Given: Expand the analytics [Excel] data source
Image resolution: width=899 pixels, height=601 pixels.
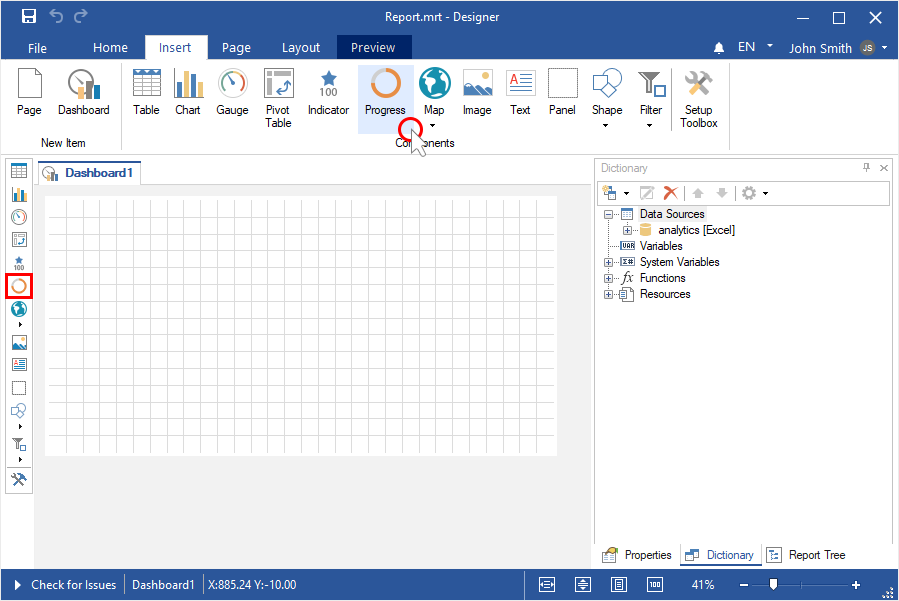Looking at the screenshot, I should click(627, 230).
